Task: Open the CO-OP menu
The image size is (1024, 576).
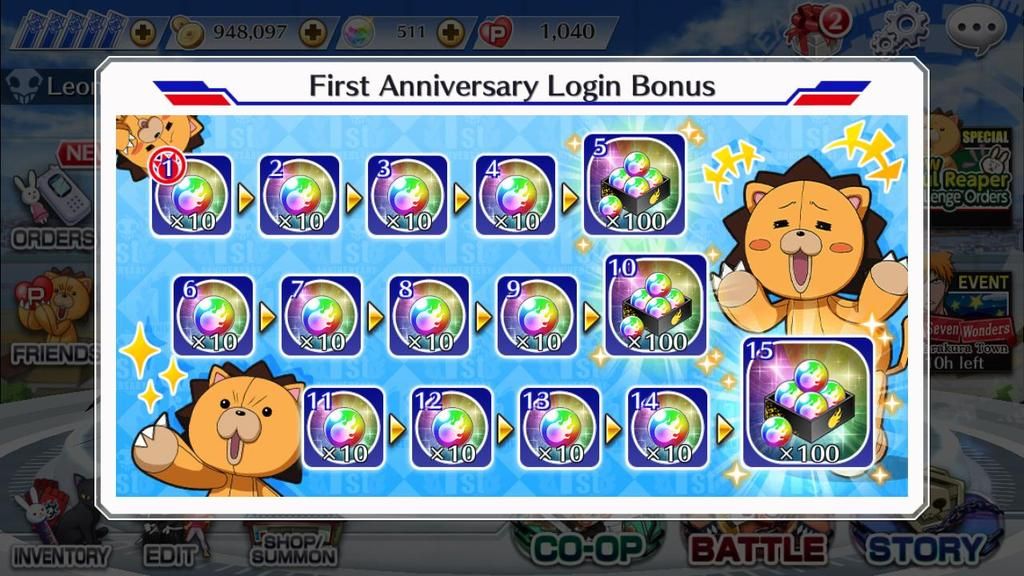Action: pyautogui.click(x=588, y=547)
